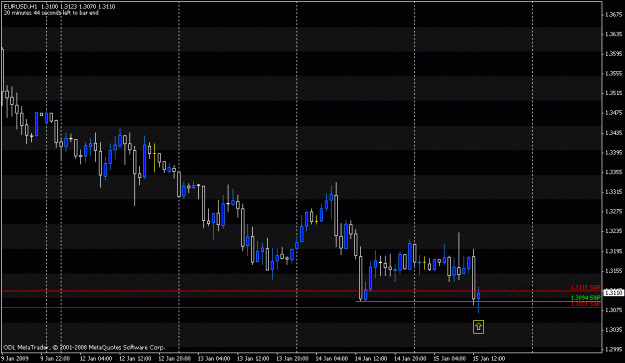Click the 1.3475 price scale label

pyautogui.click(x=613, y=113)
